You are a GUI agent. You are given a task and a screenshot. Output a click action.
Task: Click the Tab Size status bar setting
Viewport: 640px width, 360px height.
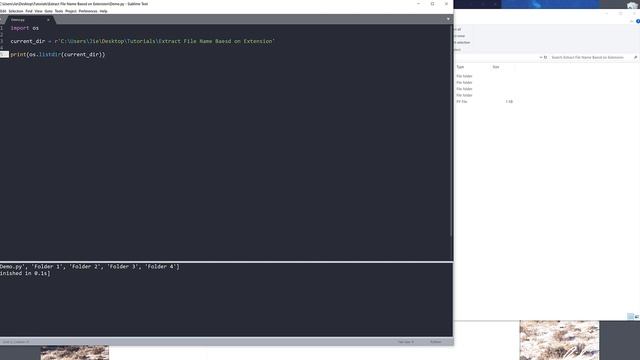pos(406,342)
